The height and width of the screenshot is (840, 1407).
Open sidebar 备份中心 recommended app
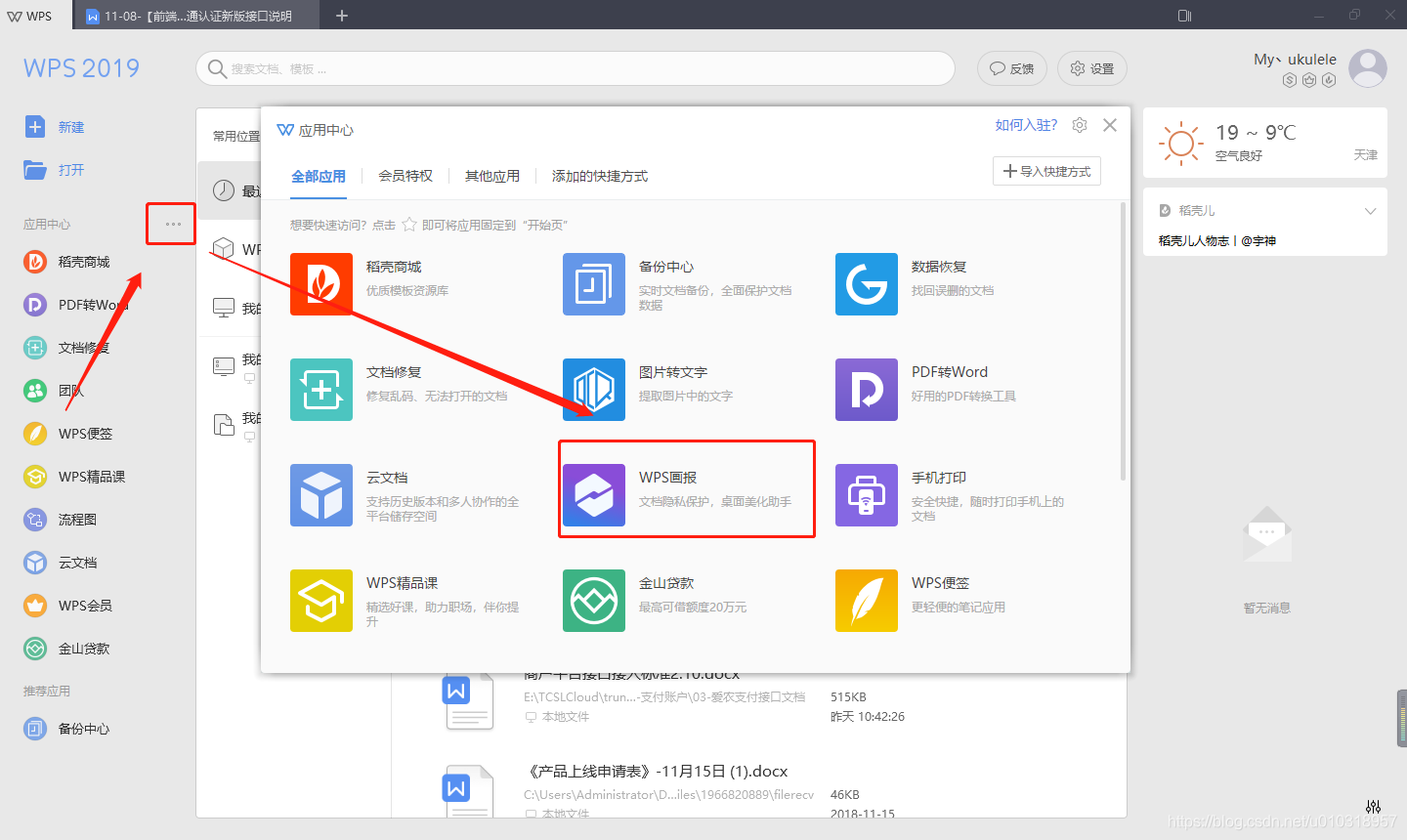point(66,729)
